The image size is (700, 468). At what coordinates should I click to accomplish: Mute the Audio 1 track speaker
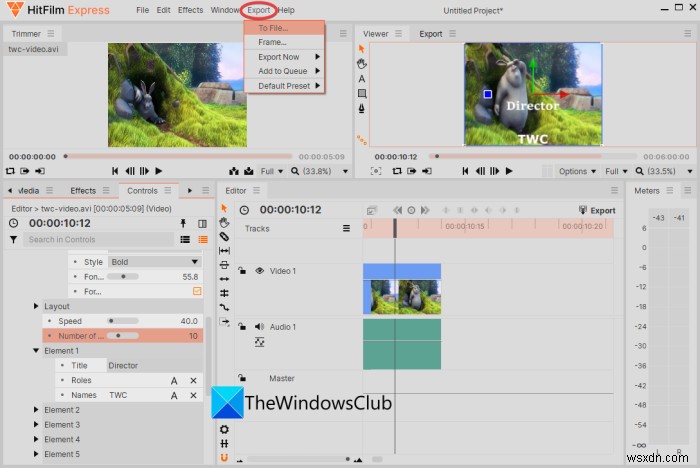pyautogui.click(x=259, y=326)
